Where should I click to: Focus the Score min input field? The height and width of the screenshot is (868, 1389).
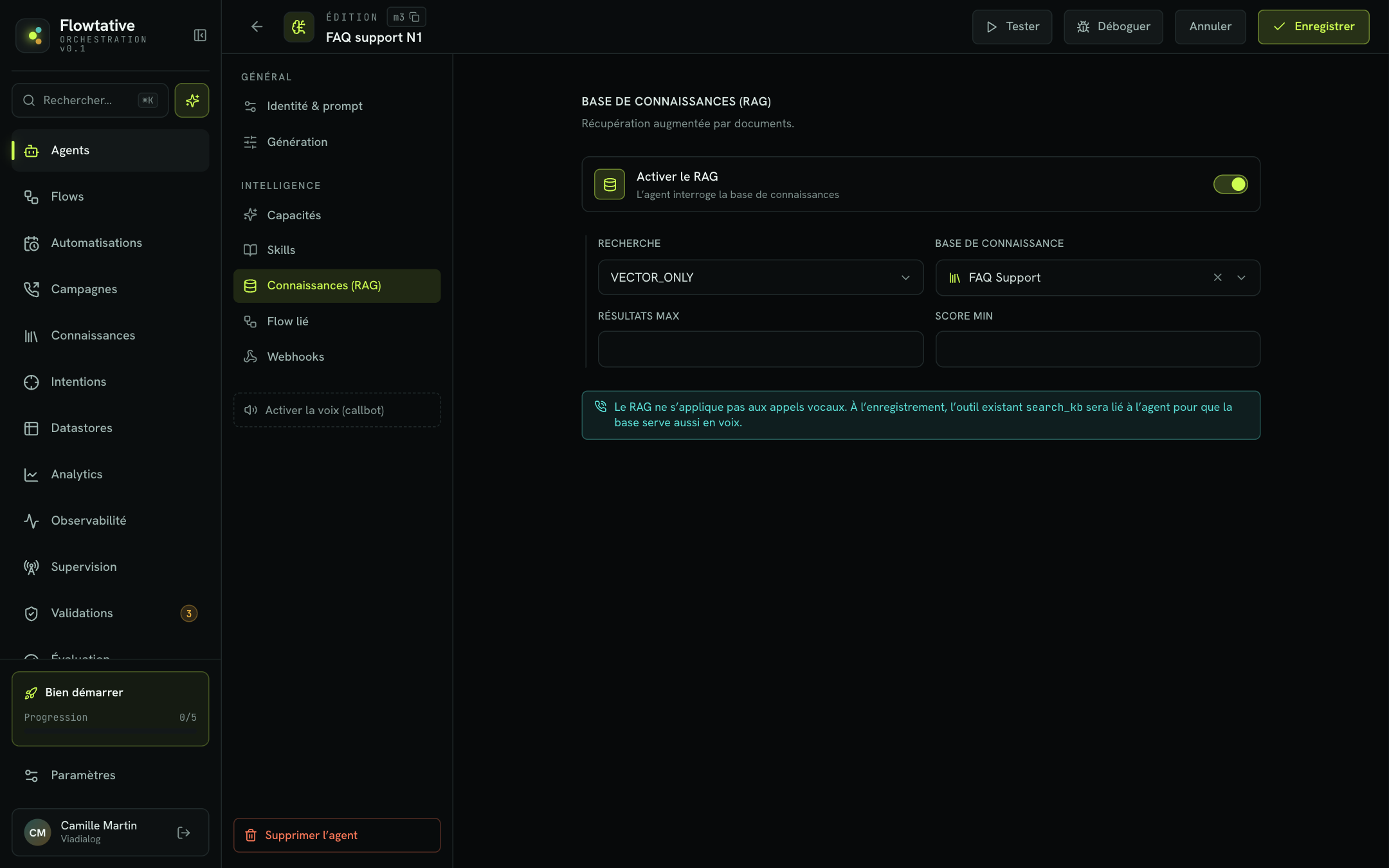pos(1097,349)
